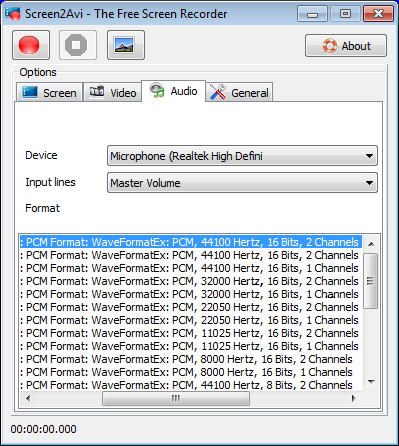Select the General tab with tools icon
The image size is (399, 446).
point(239,92)
